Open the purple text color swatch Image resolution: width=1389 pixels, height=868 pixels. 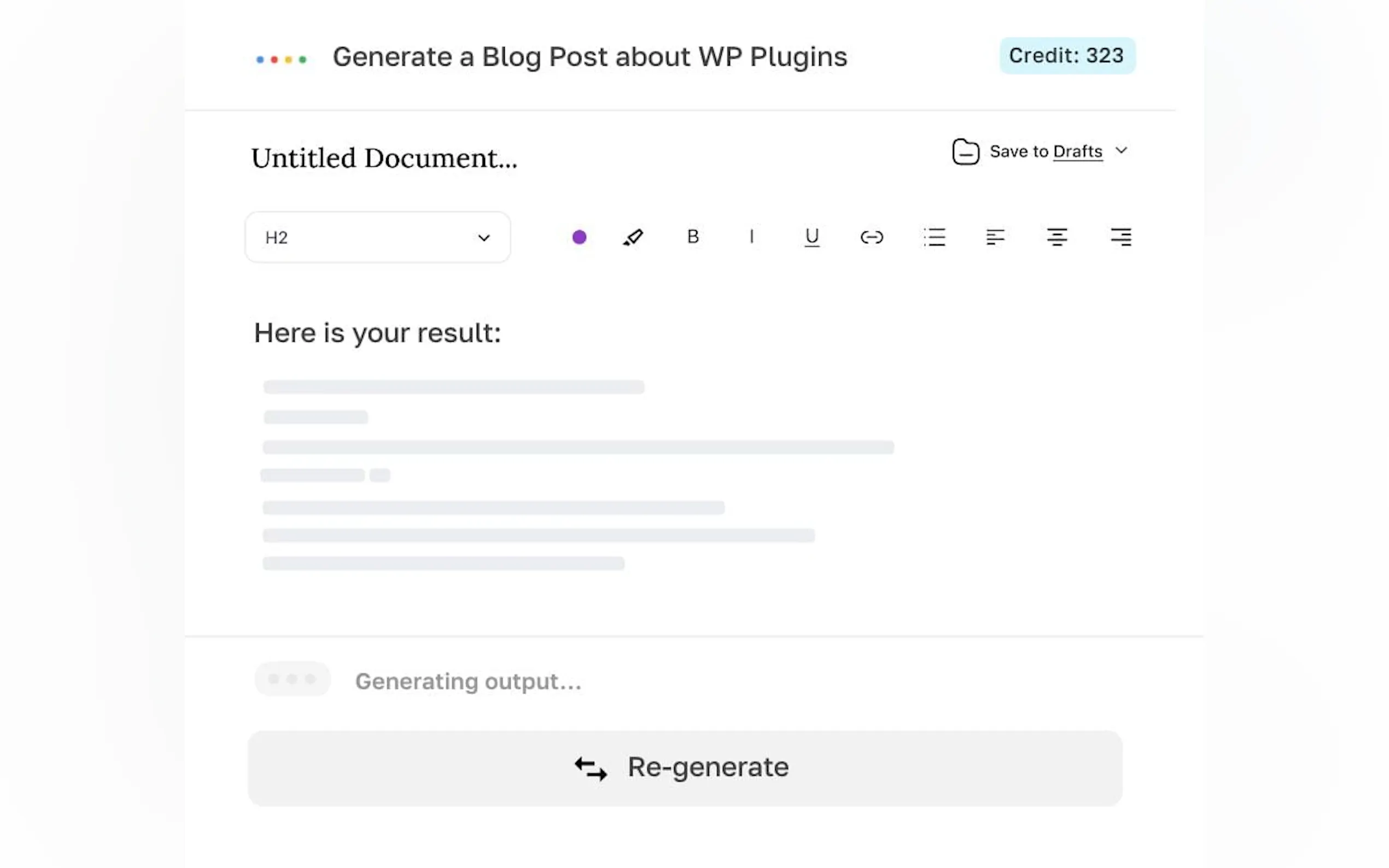tap(579, 237)
